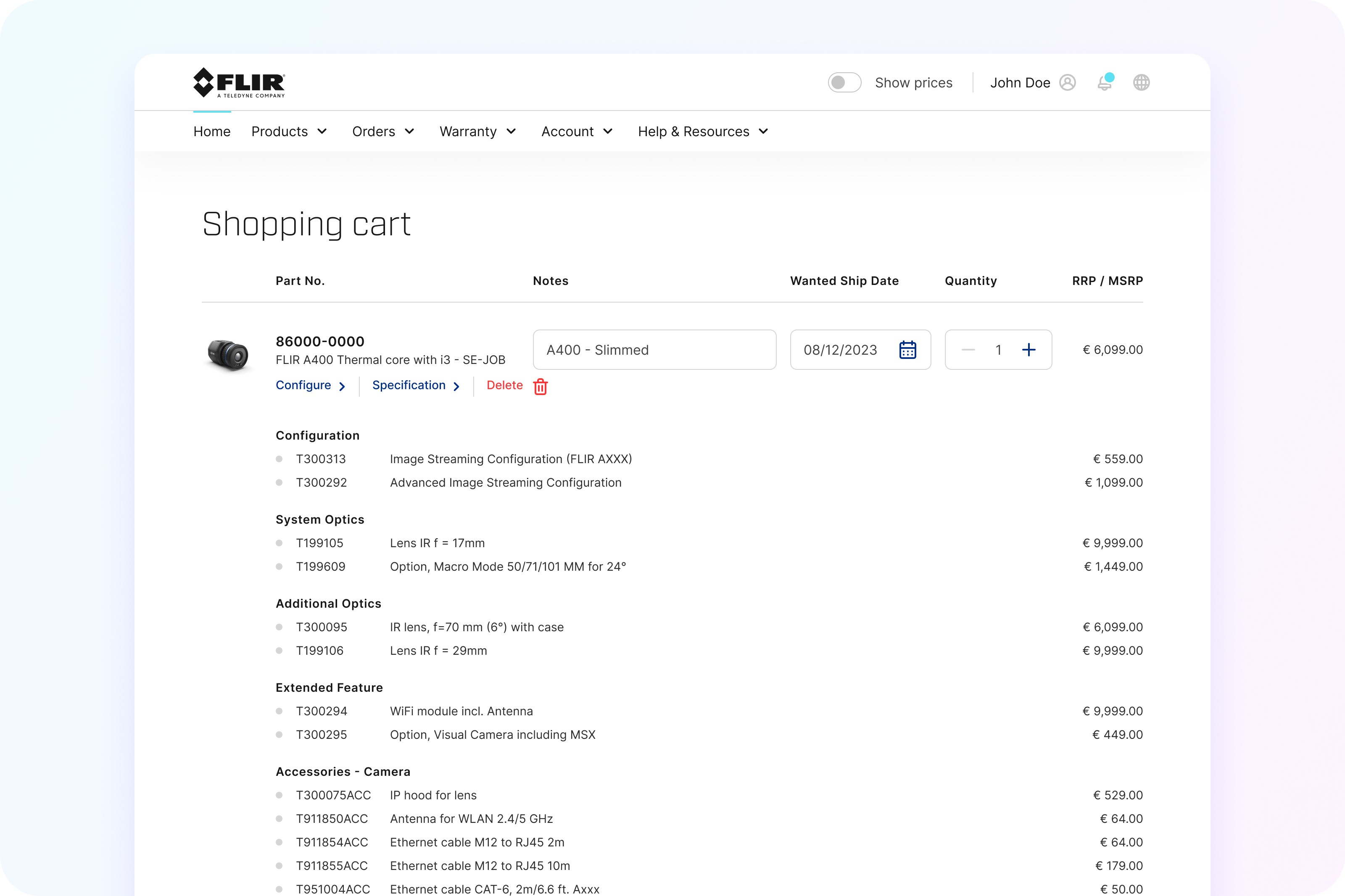
Task: Click the FLIR A400 Thermal core description
Action: (x=390, y=360)
